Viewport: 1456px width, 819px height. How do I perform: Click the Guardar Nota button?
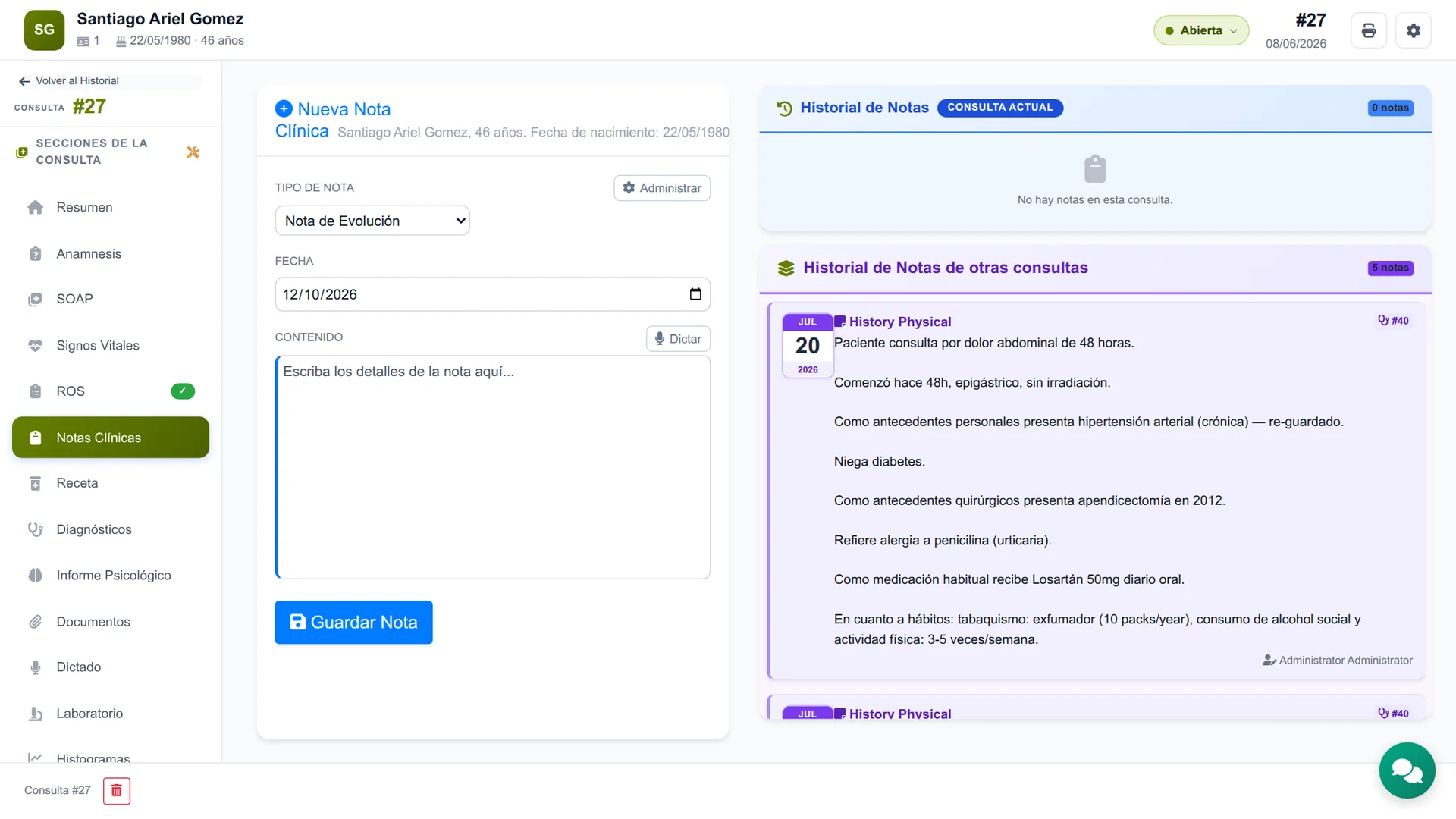[353, 623]
